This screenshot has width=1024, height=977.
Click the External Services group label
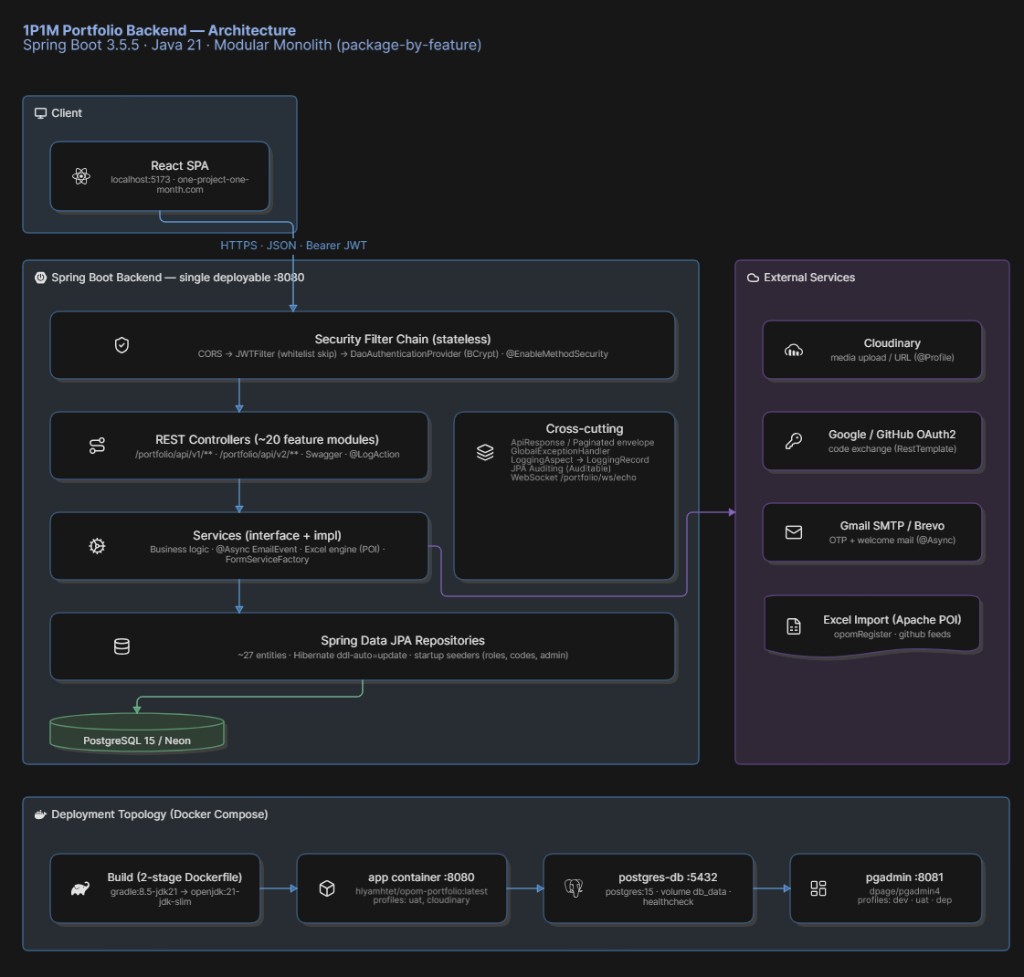pos(809,278)
